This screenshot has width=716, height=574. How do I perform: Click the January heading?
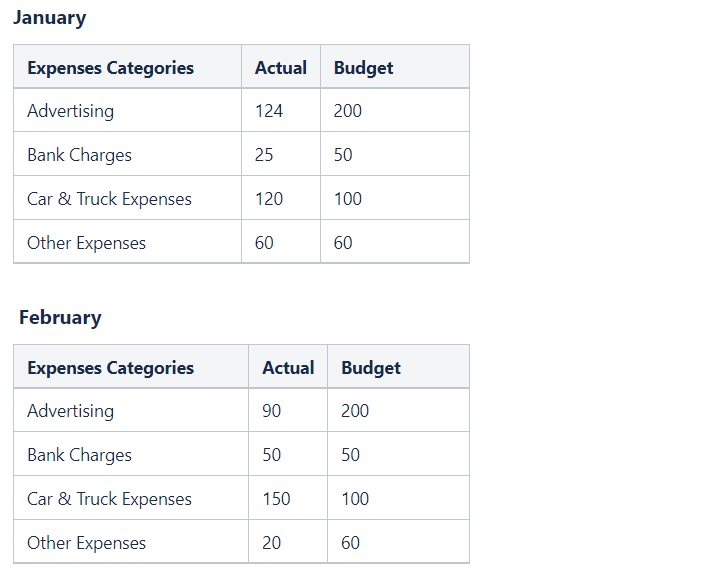[x=49, y=18]
